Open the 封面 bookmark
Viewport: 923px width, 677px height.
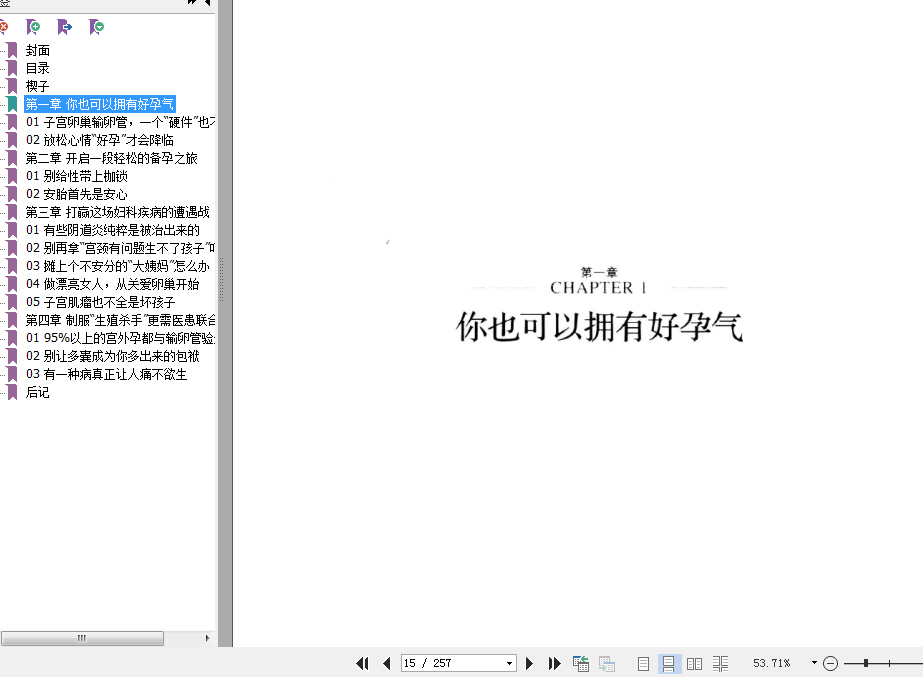tap(38, 51)
